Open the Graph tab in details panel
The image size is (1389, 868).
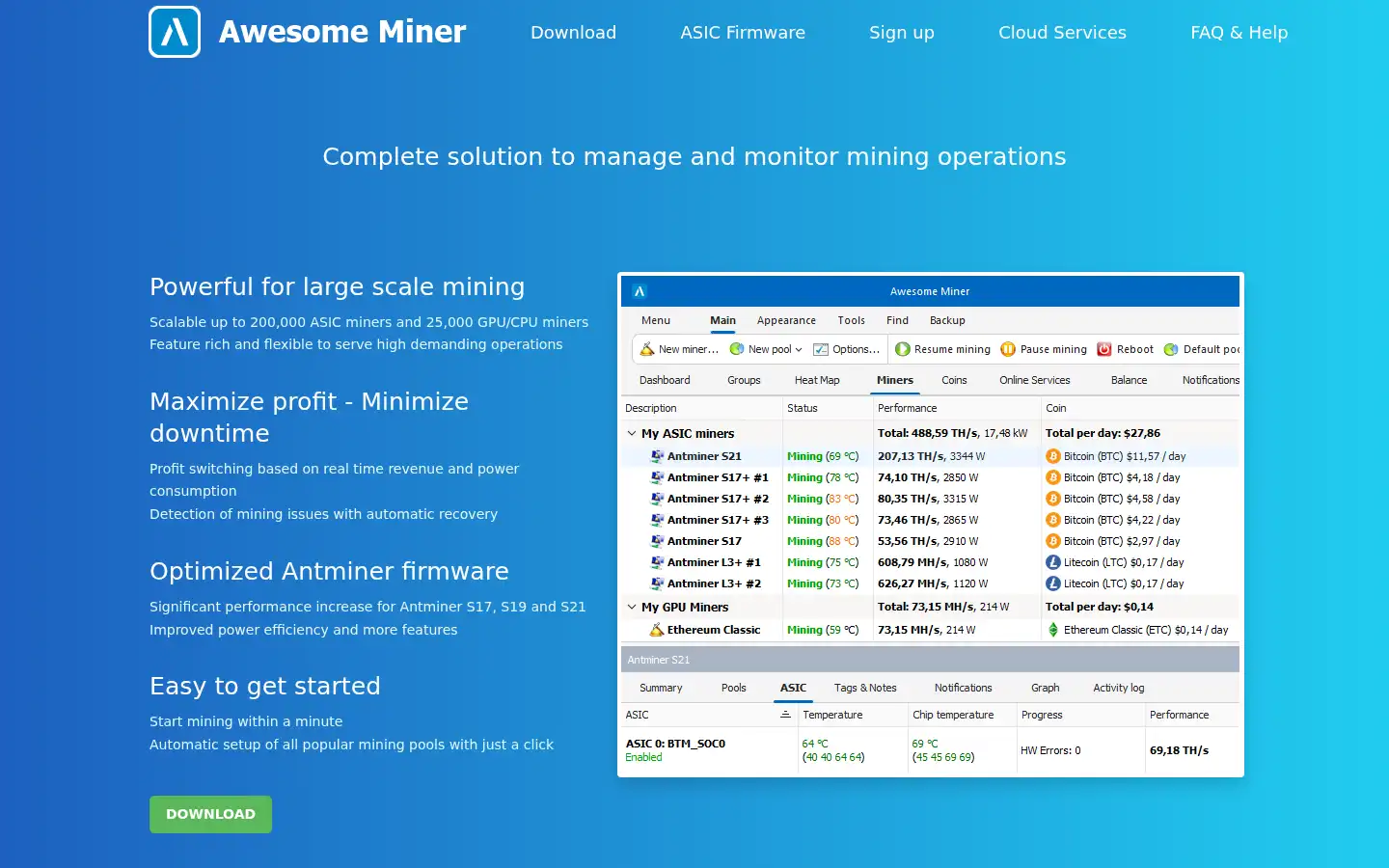tap(1045, 688)
